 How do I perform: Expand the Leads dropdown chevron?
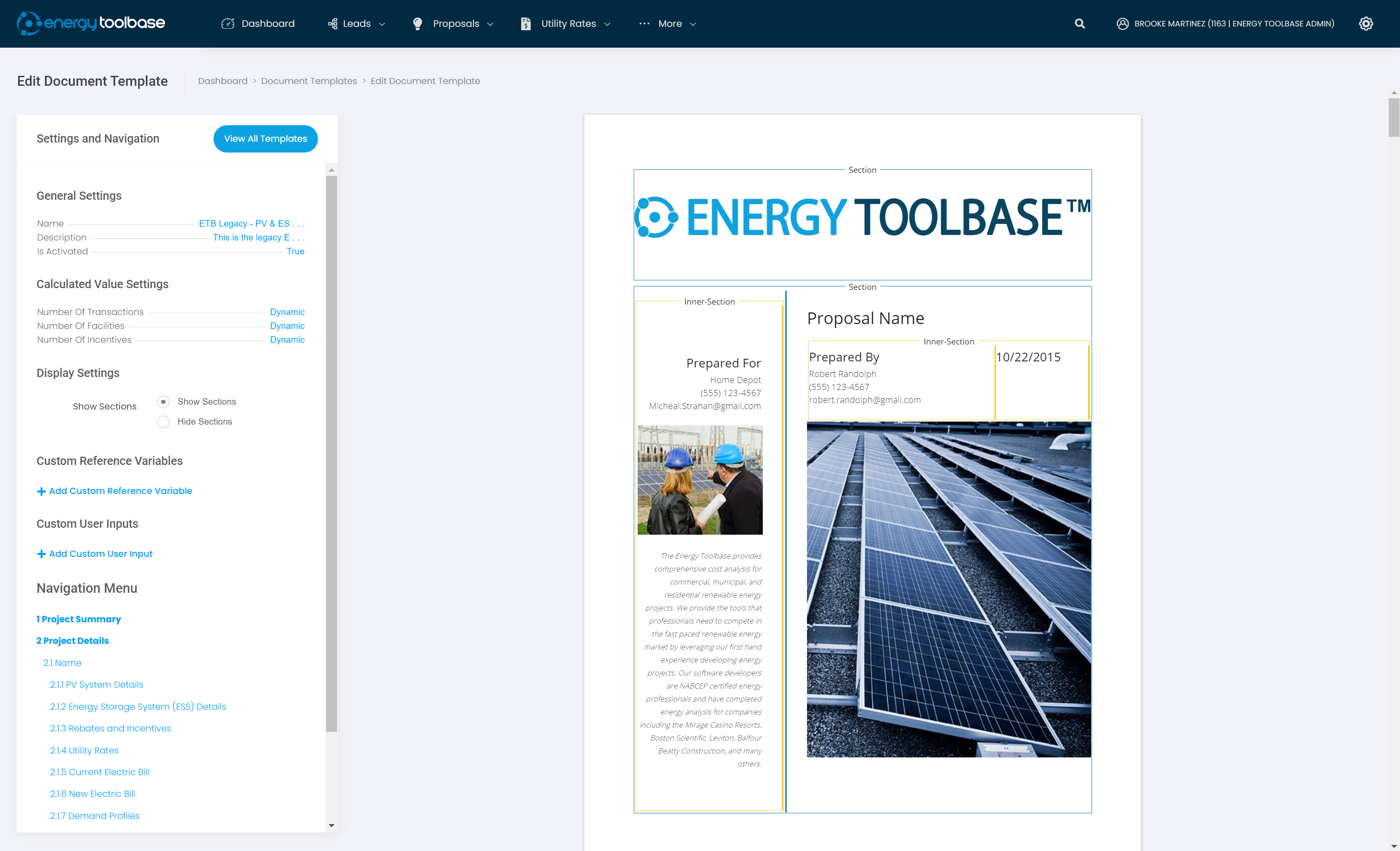point(382,24)
